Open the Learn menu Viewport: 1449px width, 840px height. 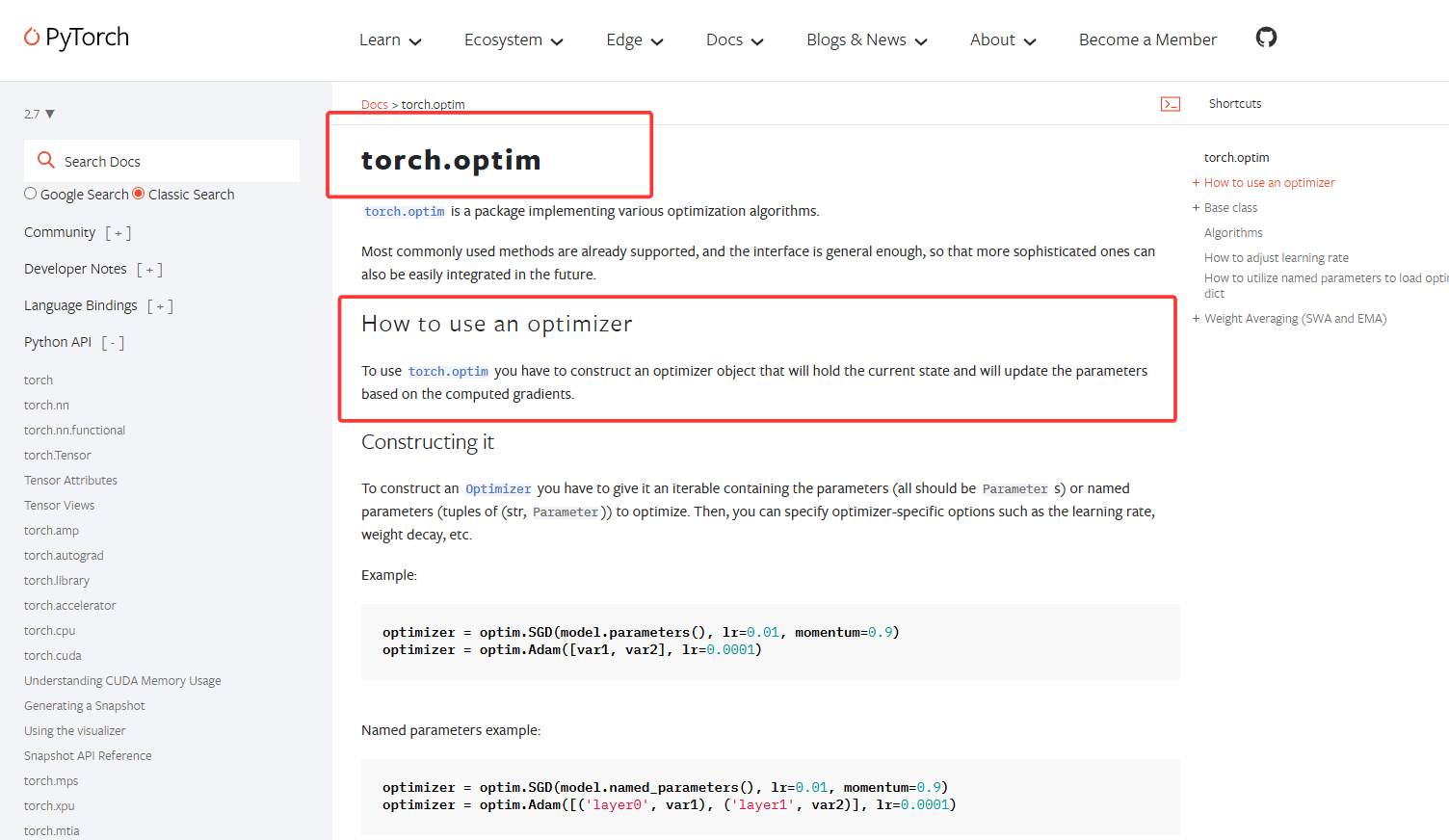click(x=390, y=40)
